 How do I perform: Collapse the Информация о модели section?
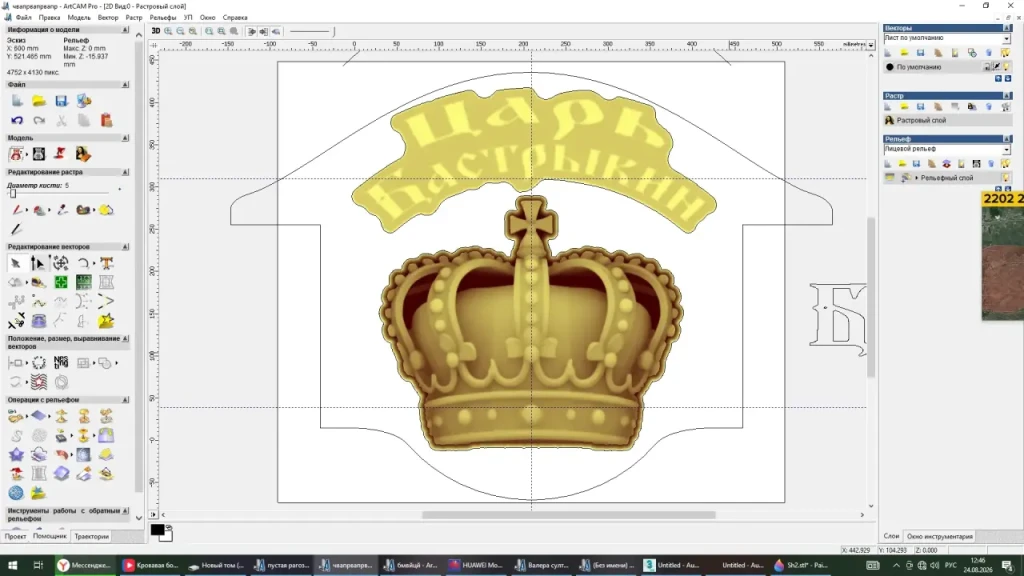pyautogui.click(x=125, y=30)
